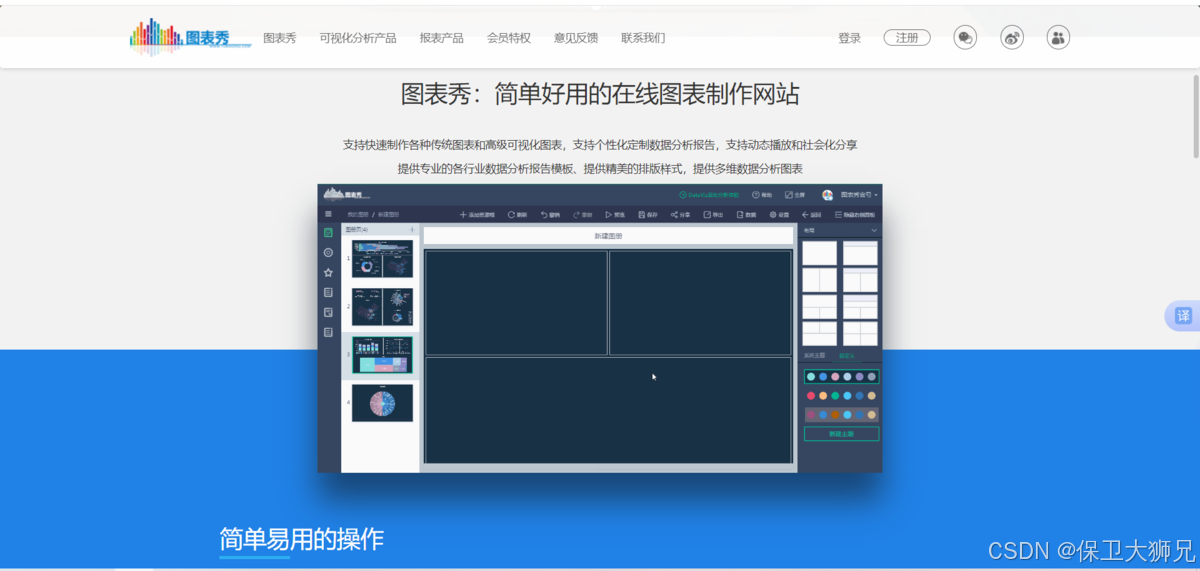Select the highlighted page 3 thumbnail
Image resolution: width=1200 pixels, height=571 pixels.
pyautogui.click(x=382, y=355)
